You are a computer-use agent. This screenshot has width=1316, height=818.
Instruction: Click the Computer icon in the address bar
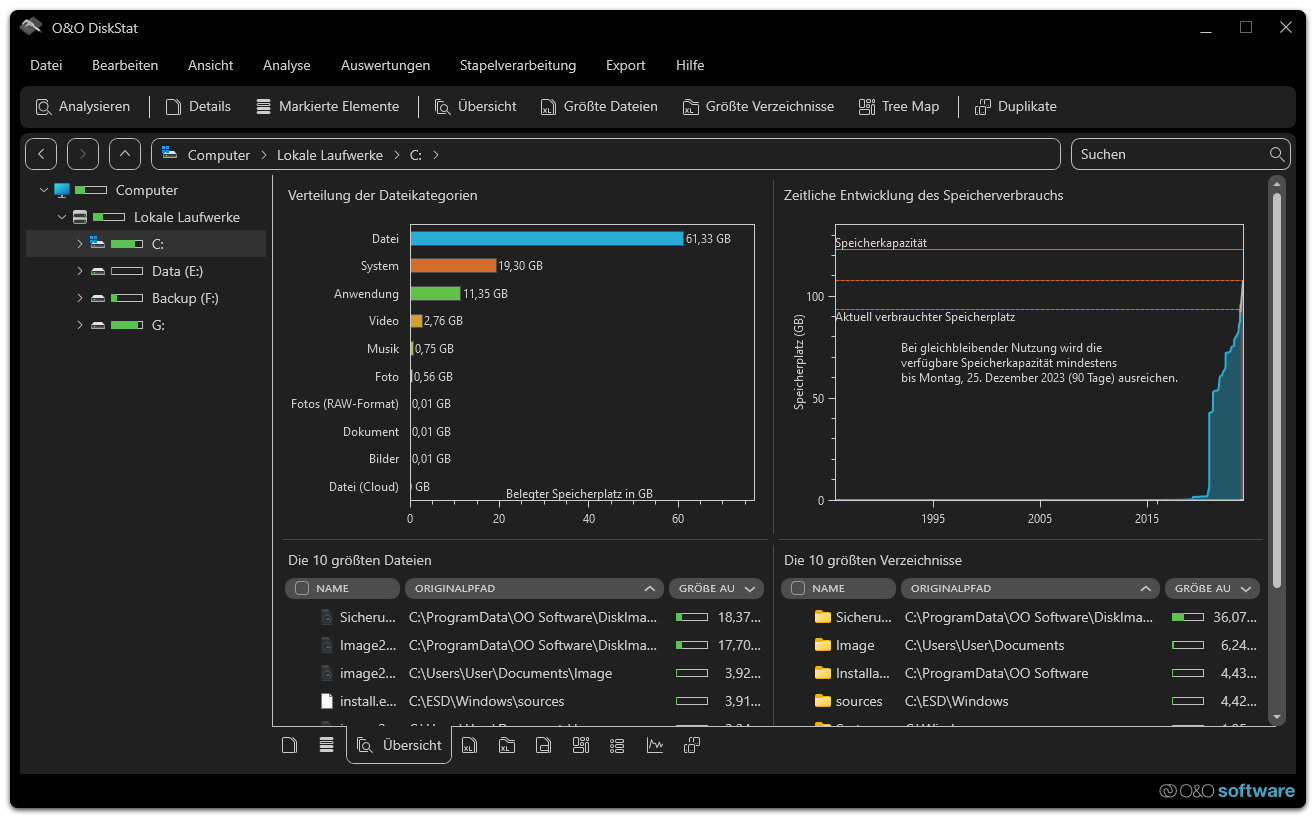(x=169, y=154)
